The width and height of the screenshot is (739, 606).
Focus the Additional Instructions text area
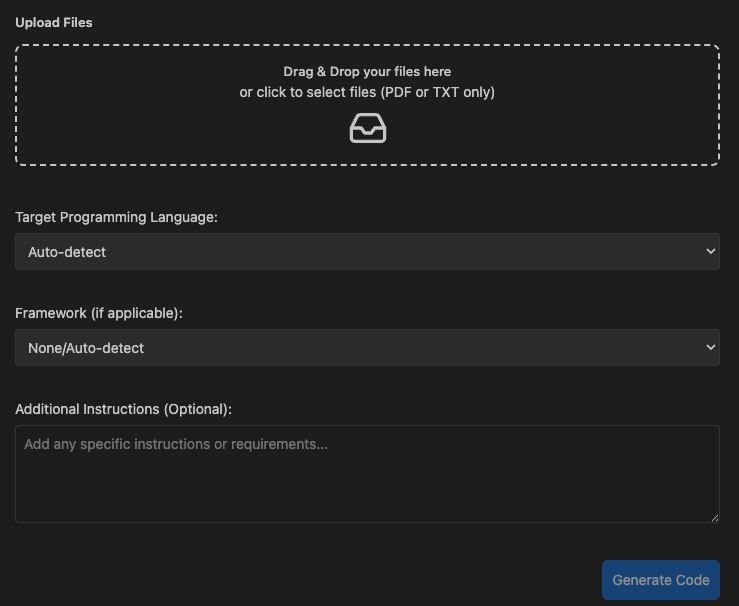[367, 474]
